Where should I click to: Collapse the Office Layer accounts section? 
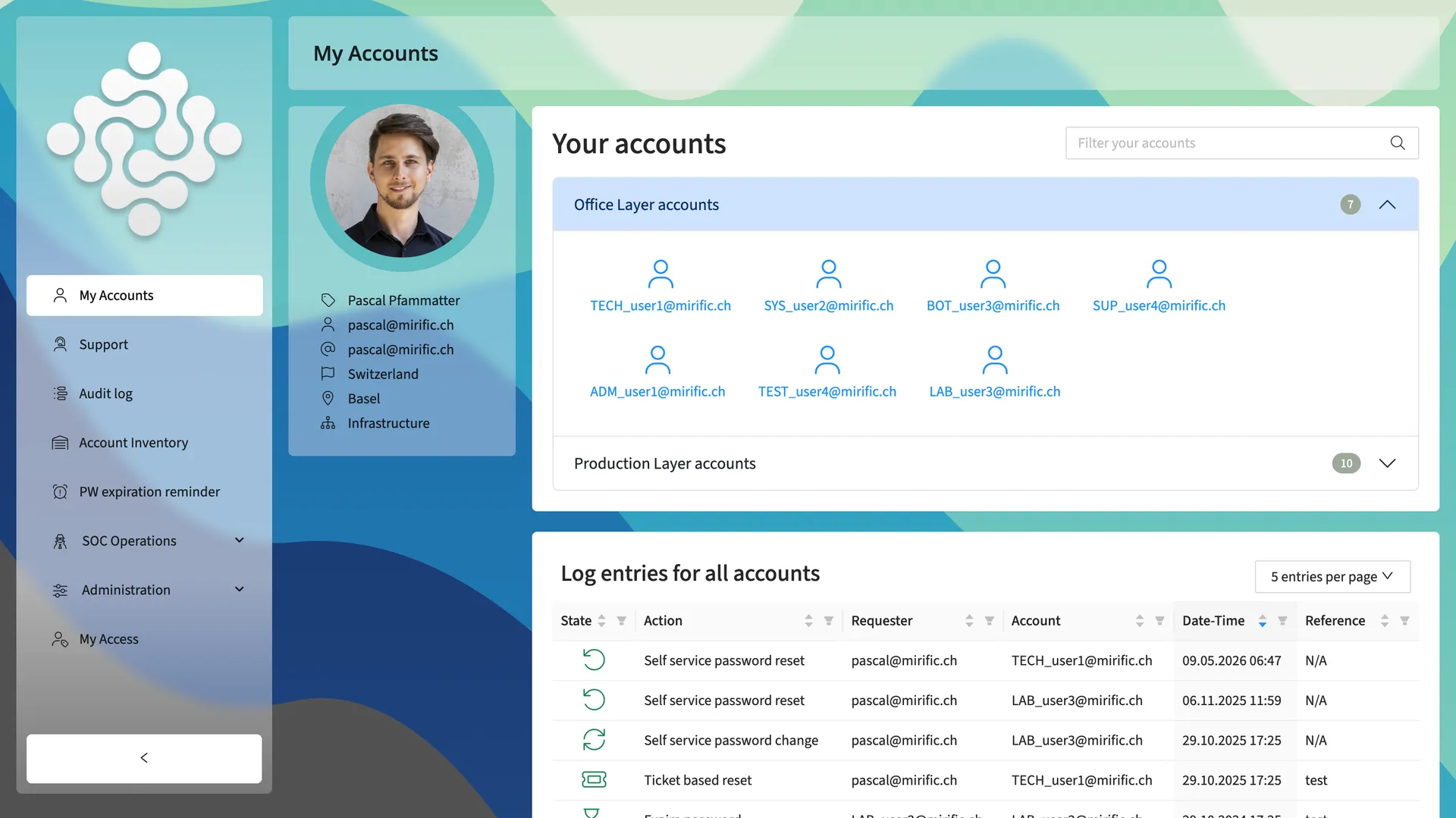click(1387, 205)
